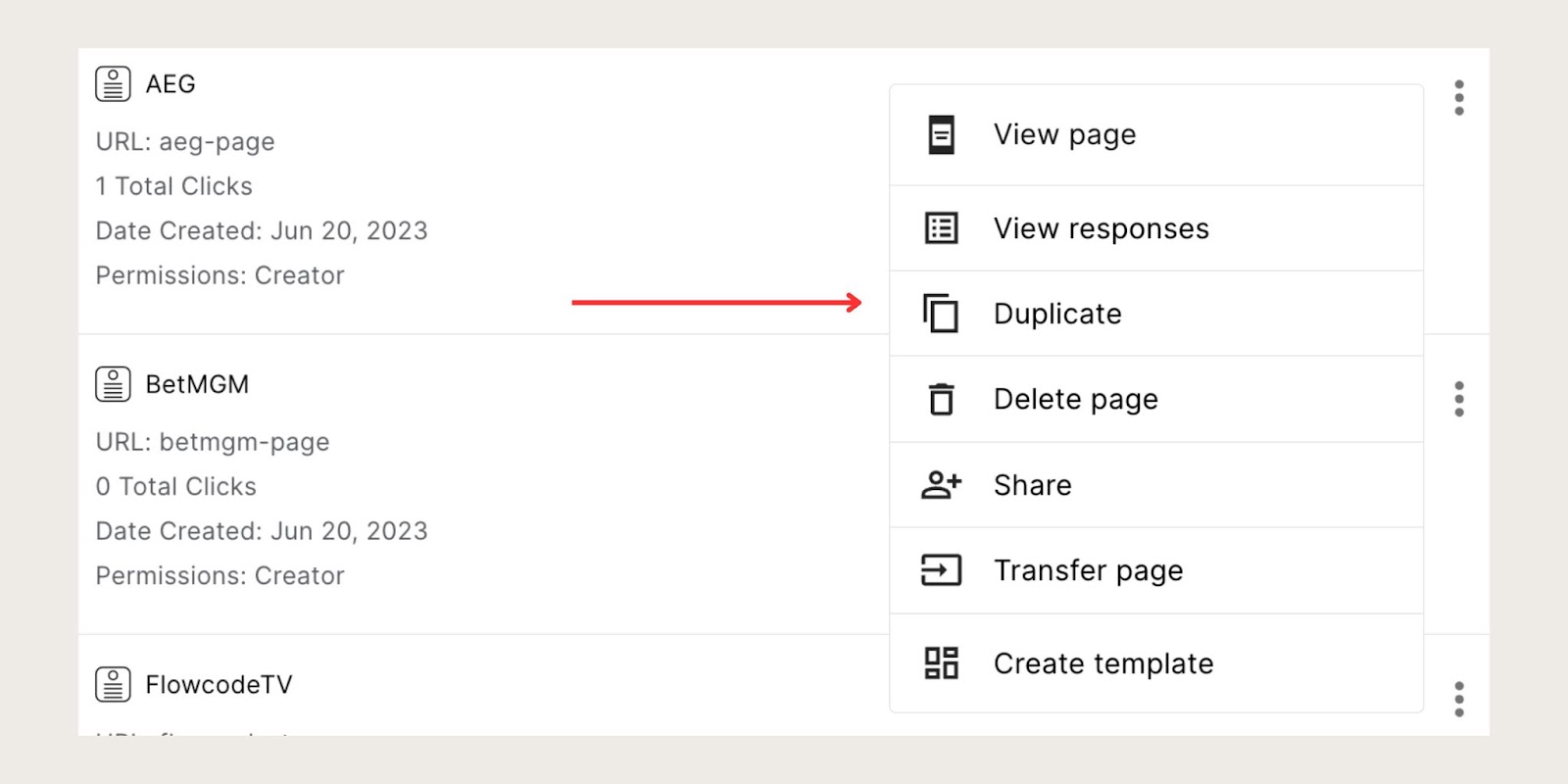
Task: Select Delete page in the menu
Action: coord(1156,399)
